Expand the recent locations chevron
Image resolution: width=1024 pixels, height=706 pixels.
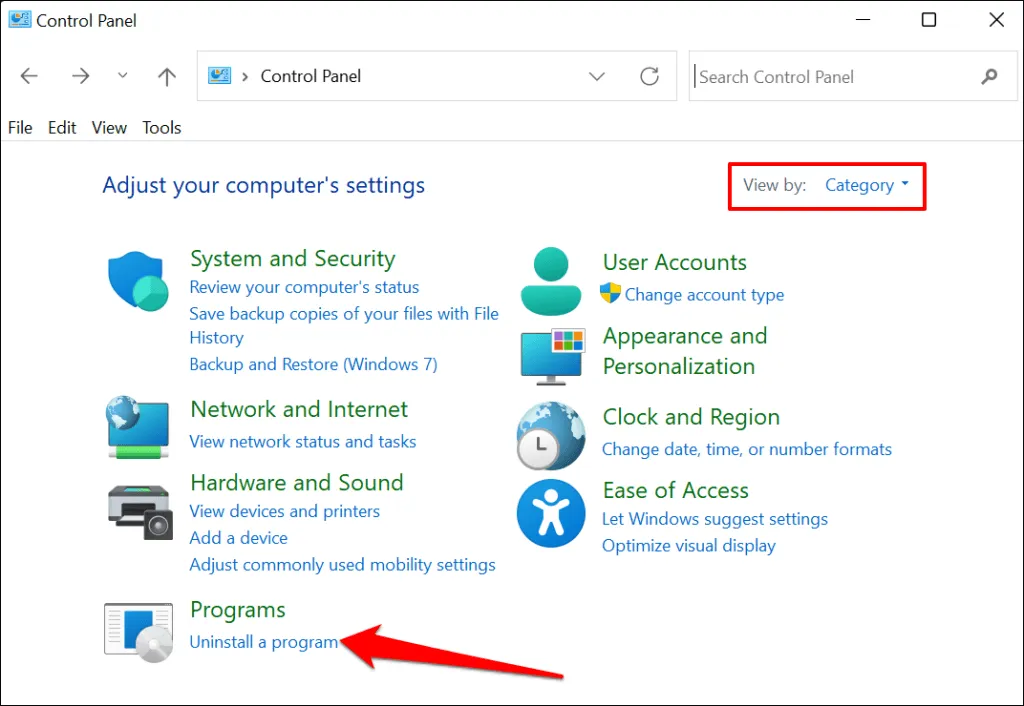point(122,77)
